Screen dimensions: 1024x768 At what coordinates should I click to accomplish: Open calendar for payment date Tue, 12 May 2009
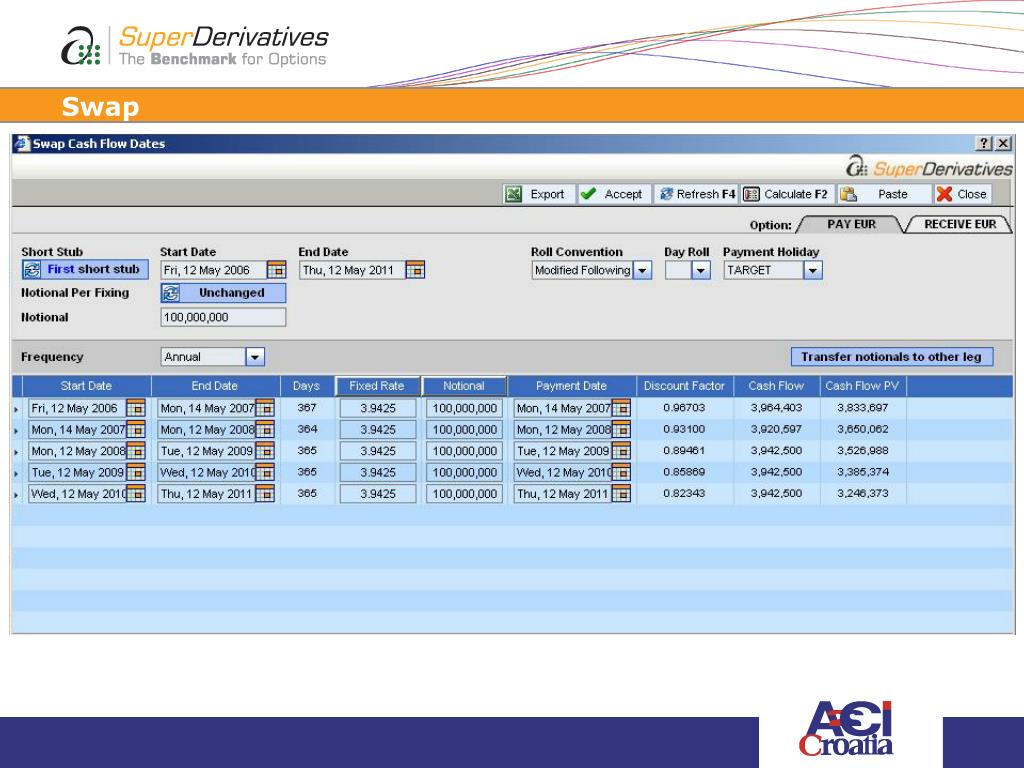tap(621, 451)
